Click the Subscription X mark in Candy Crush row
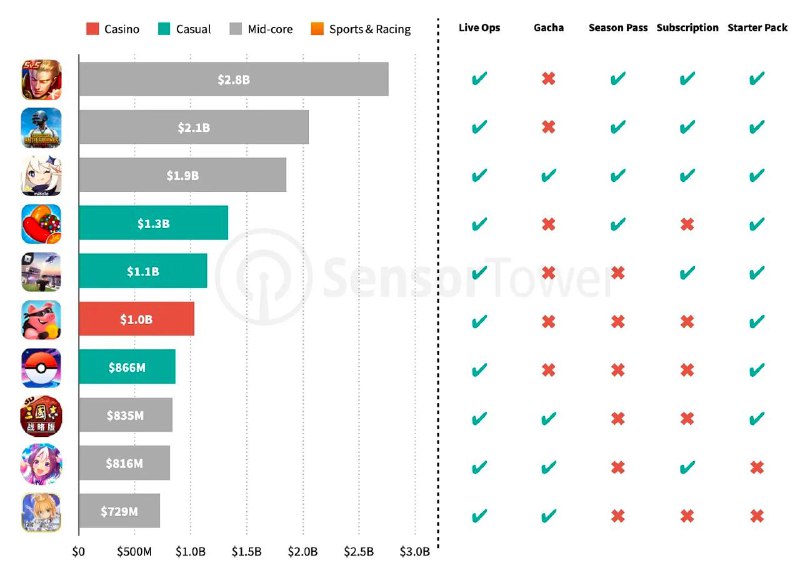 [687, 224]
